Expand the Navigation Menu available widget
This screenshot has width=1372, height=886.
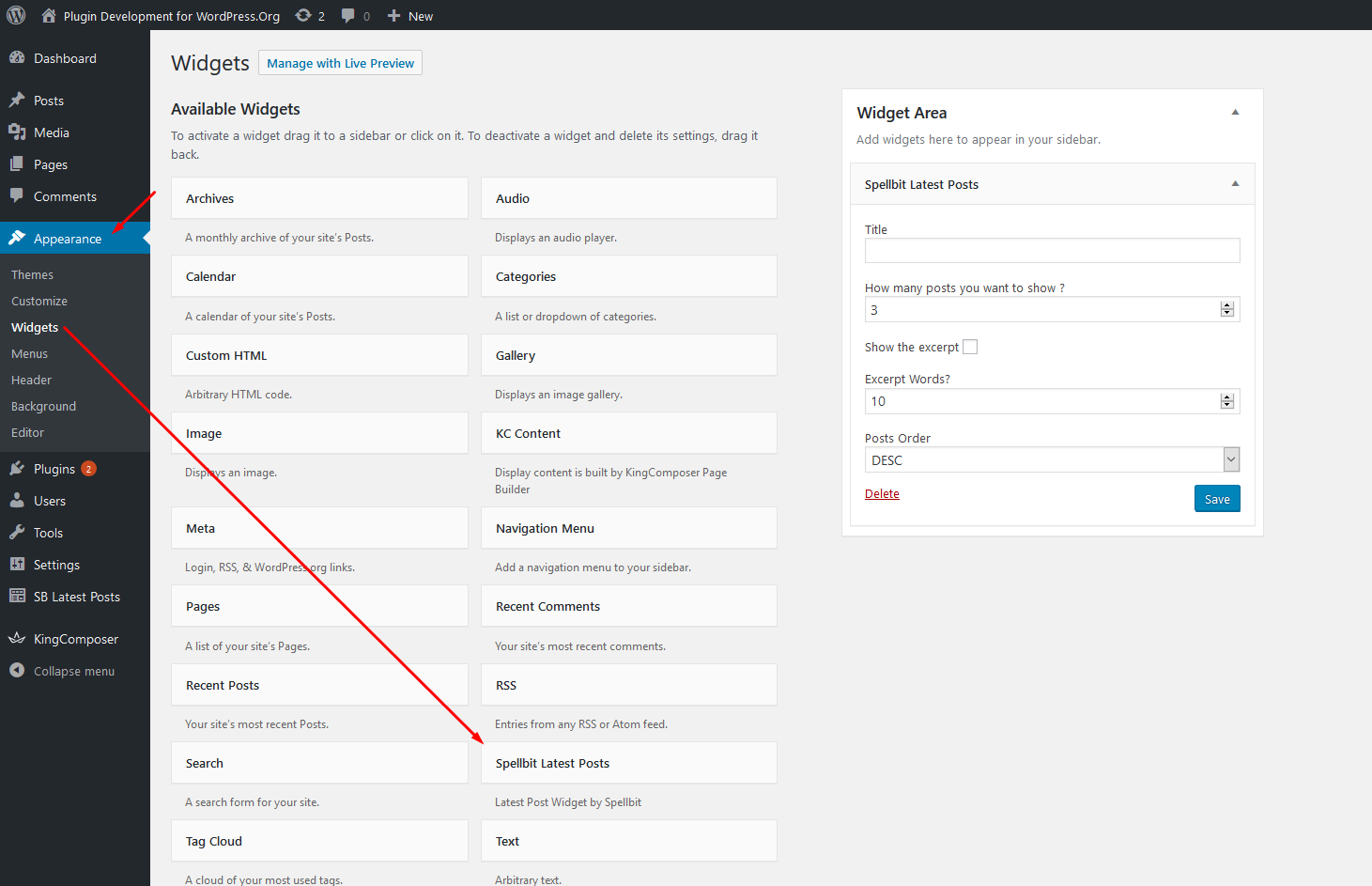(x=629, y=528)
